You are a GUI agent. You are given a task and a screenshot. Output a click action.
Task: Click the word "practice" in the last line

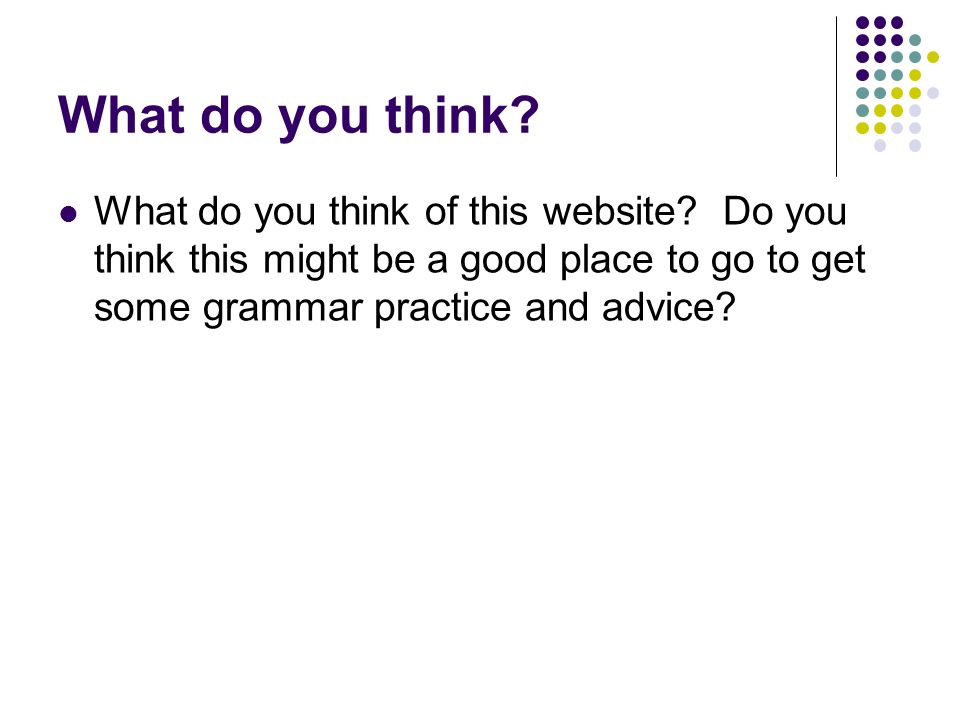443,309
